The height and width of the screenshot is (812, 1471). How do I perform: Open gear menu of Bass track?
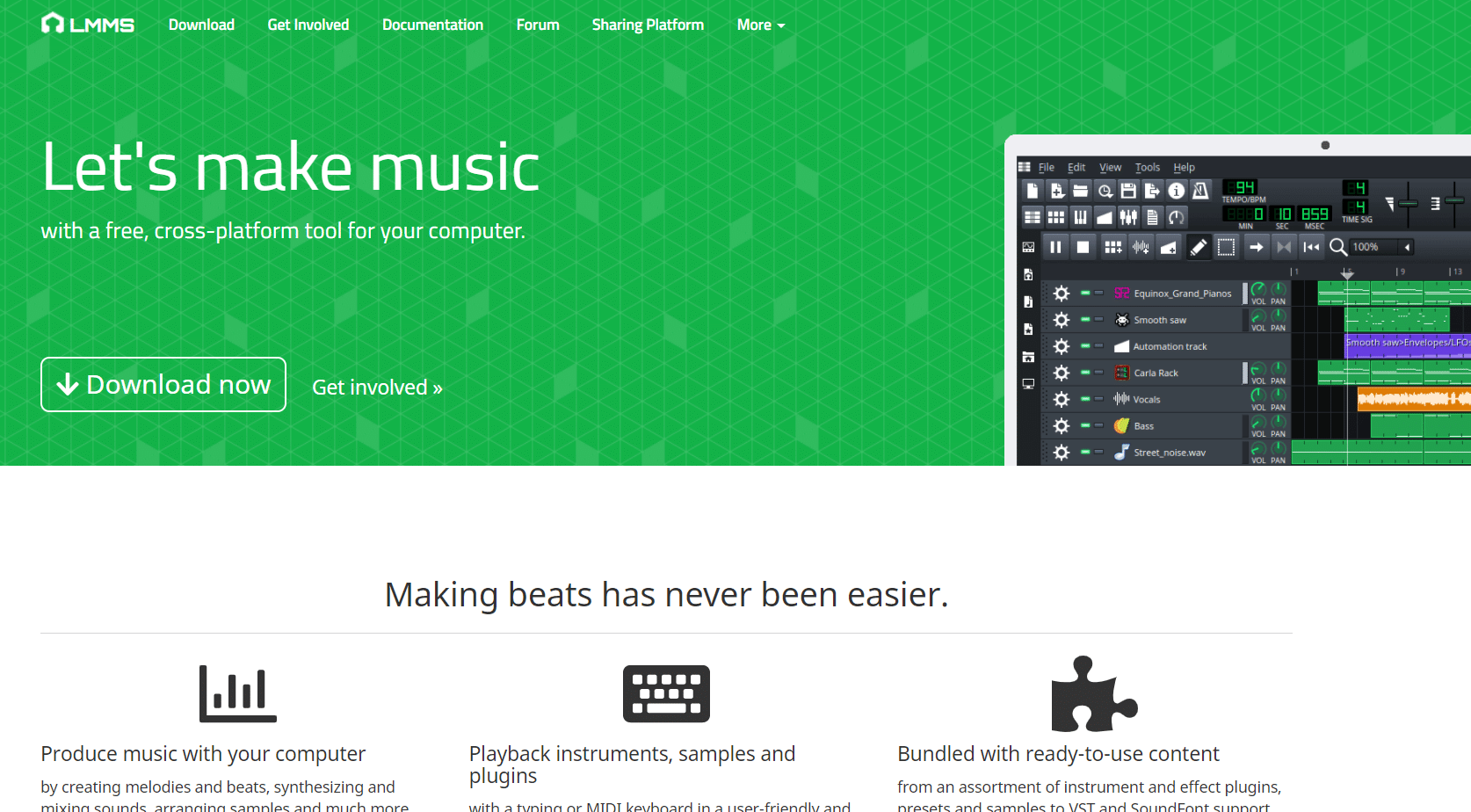pyautogui.click(x=1062, y=426)
